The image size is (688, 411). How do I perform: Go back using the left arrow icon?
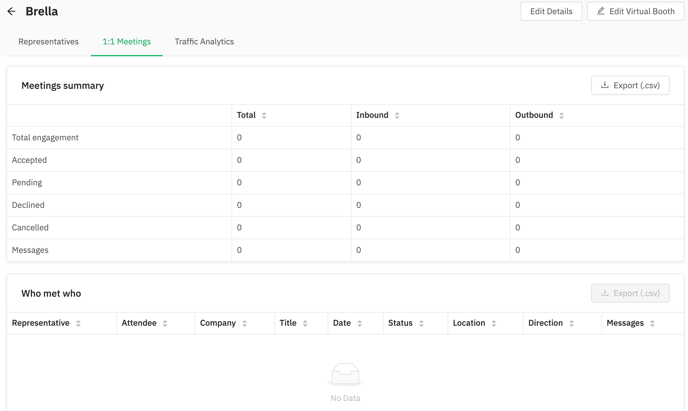coord(11,11)
